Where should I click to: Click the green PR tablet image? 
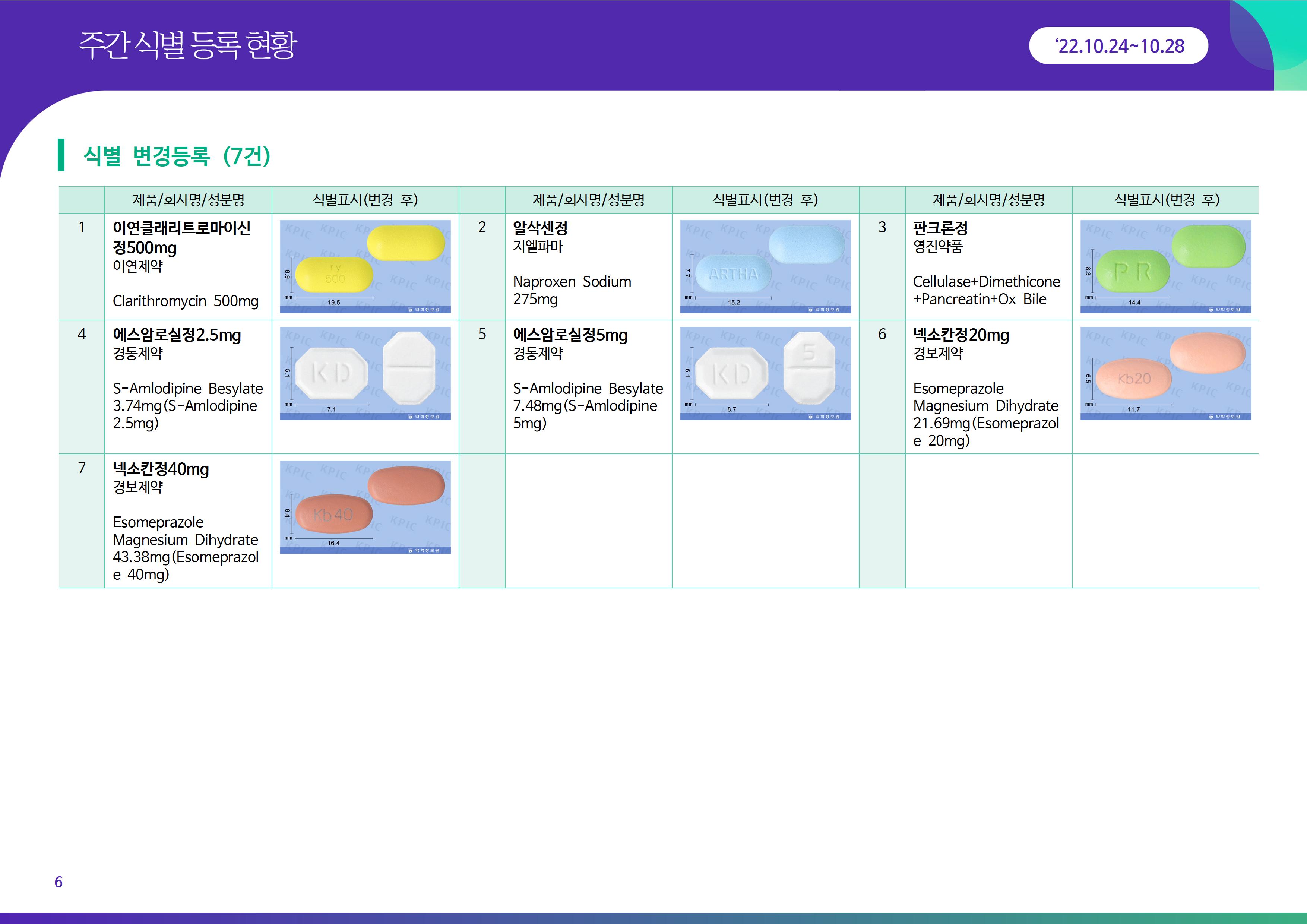pos(1165,266)
